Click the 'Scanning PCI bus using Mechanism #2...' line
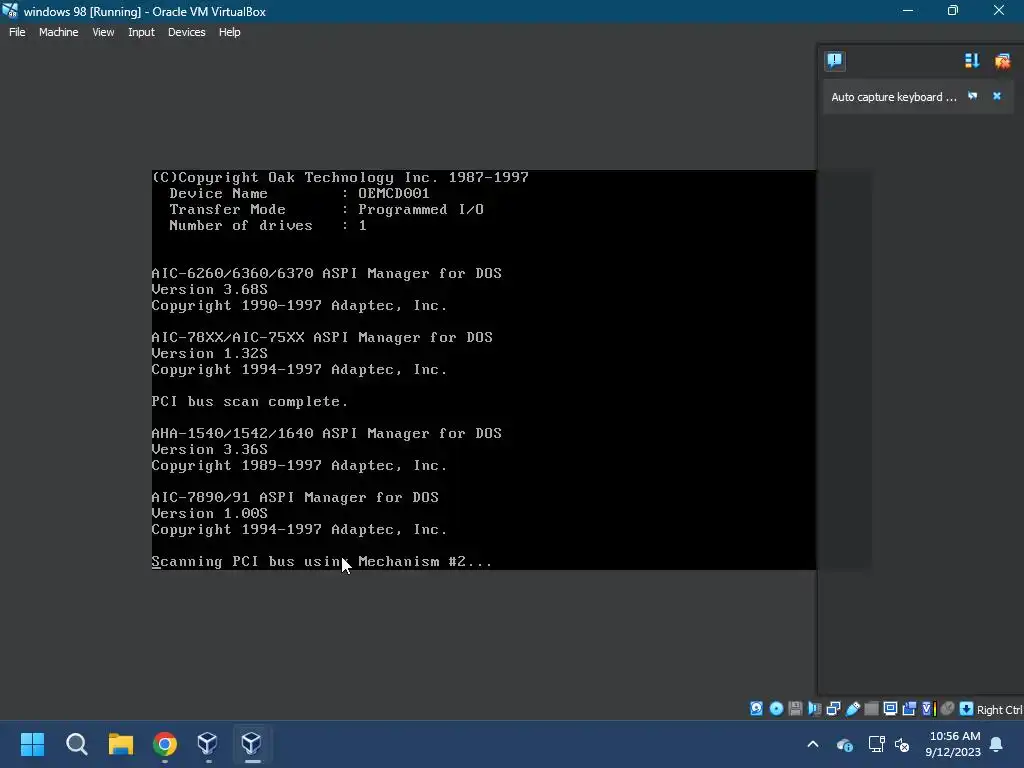The height and width of the screenshot is (768, 1024). [321, 562]
